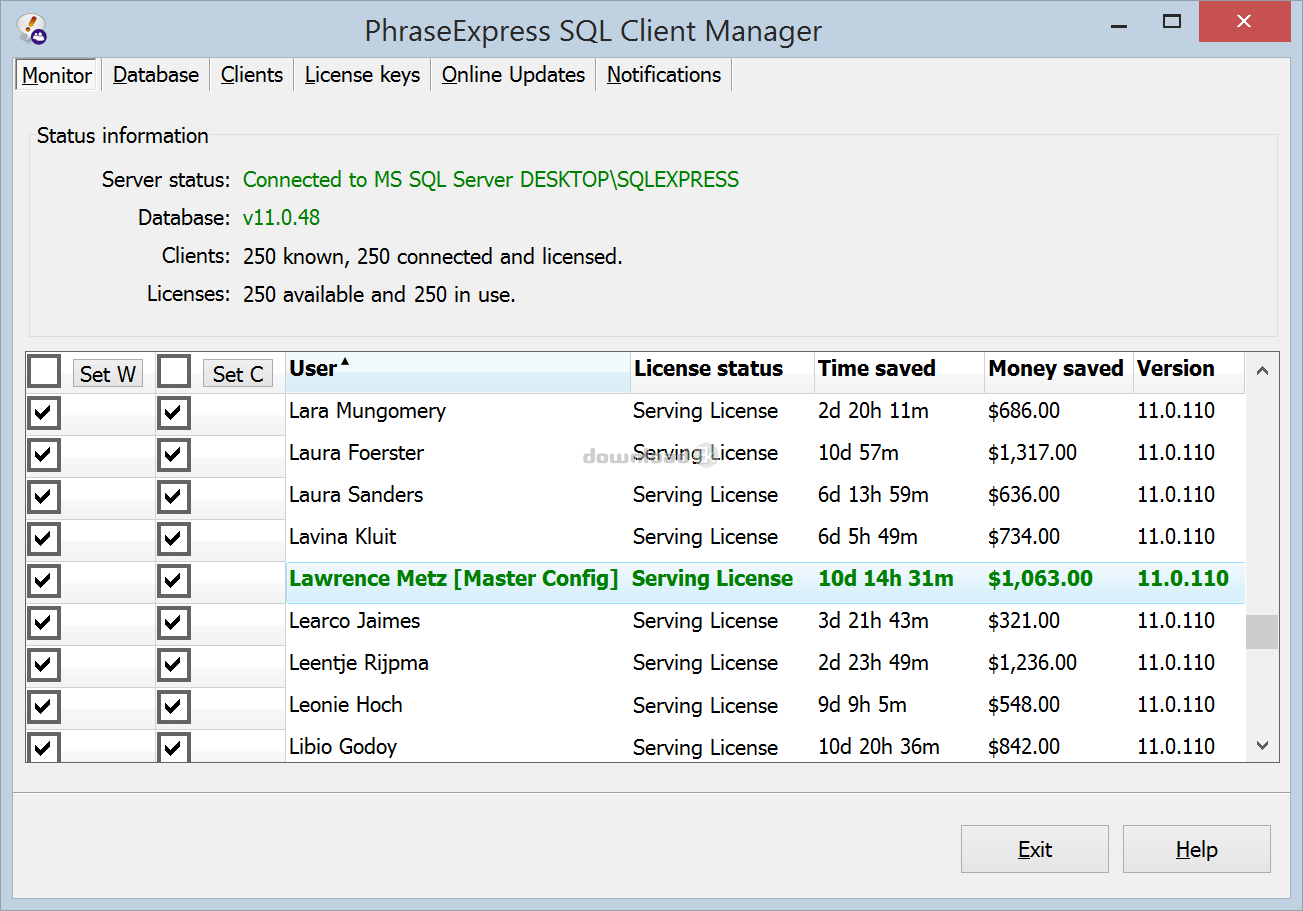
Task: Uncheck first checkbox in Laura Foerster row
Action: point(44,455)
